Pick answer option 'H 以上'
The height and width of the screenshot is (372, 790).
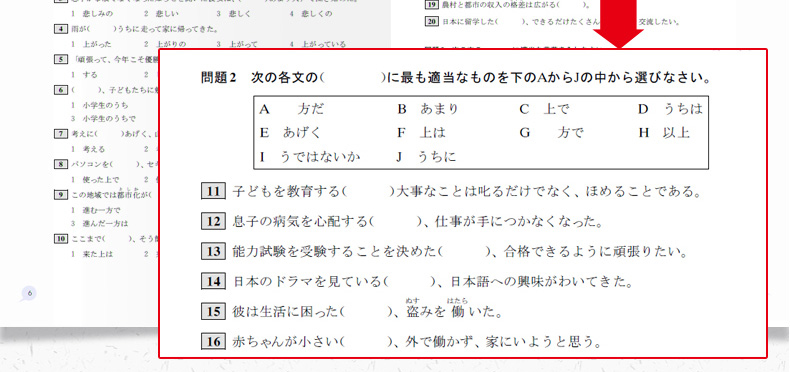tap(664, 133)
